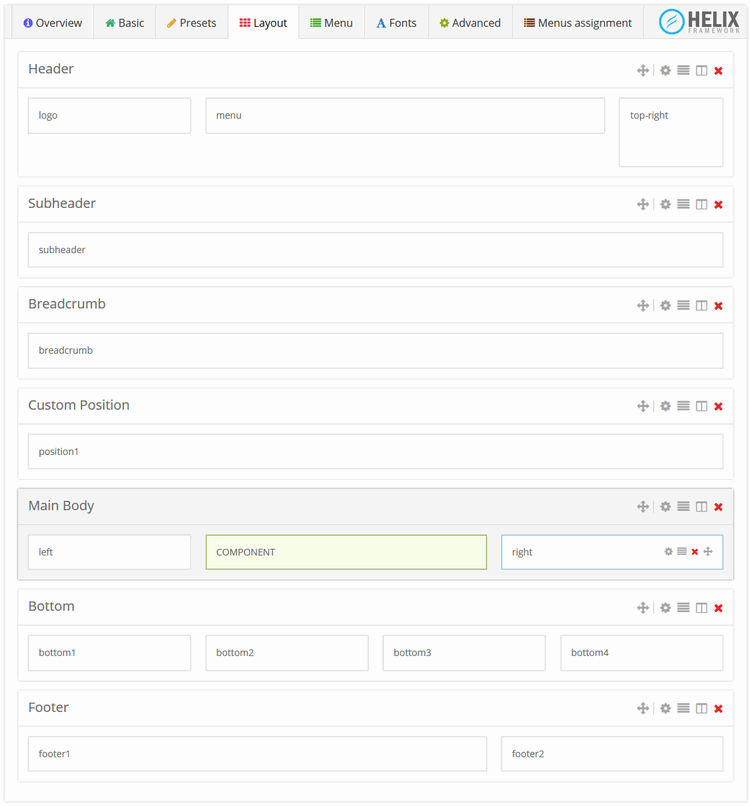Click Subheader row add-row lines icon
This screenshot has width=750, height=806.
(683, 205)
